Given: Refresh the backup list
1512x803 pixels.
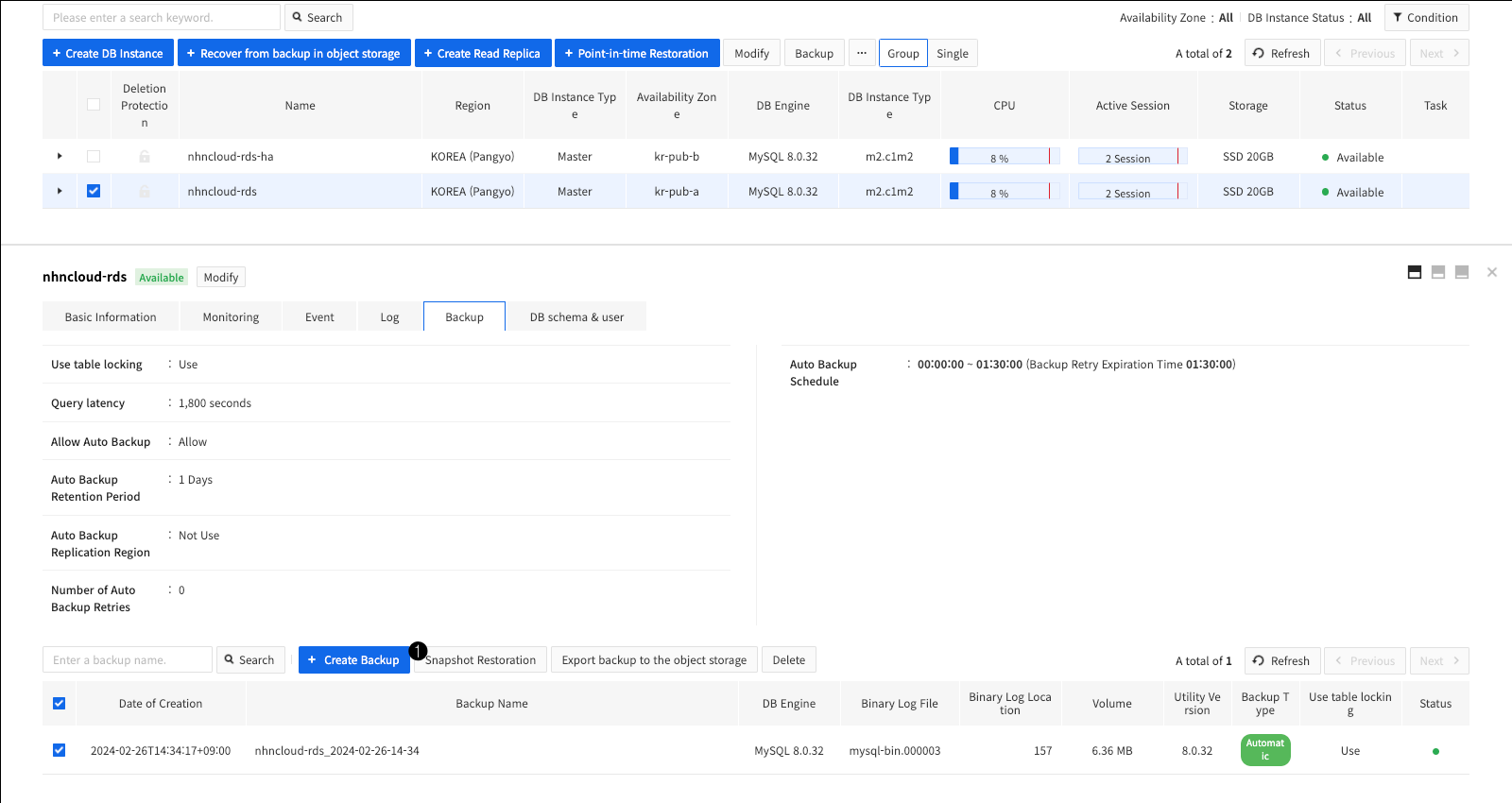Looking at the screenshot, I should click(1281, 660).
